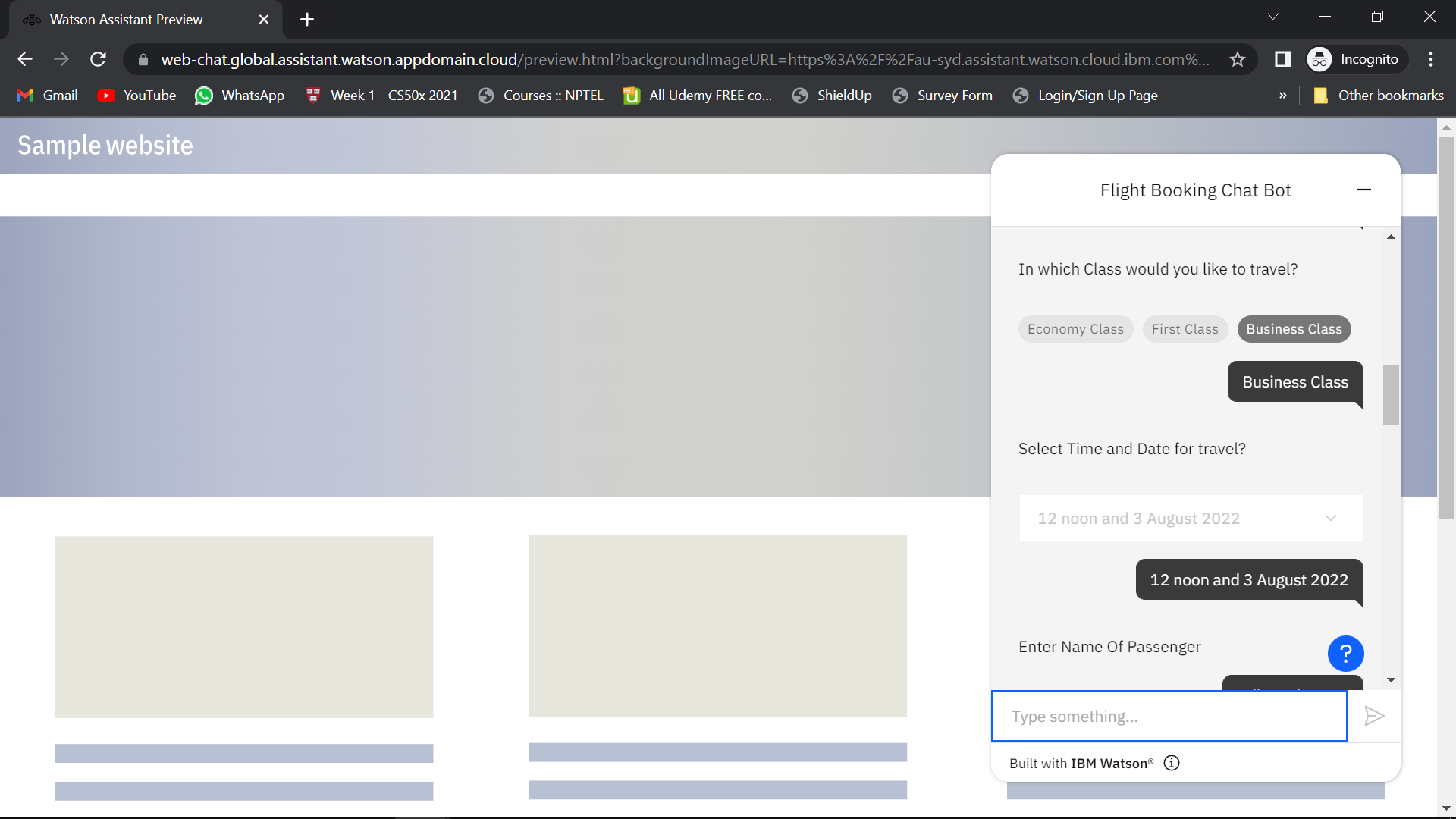Open the browser side panel icon
The image size is (1456, 819).
[1282, 59]
